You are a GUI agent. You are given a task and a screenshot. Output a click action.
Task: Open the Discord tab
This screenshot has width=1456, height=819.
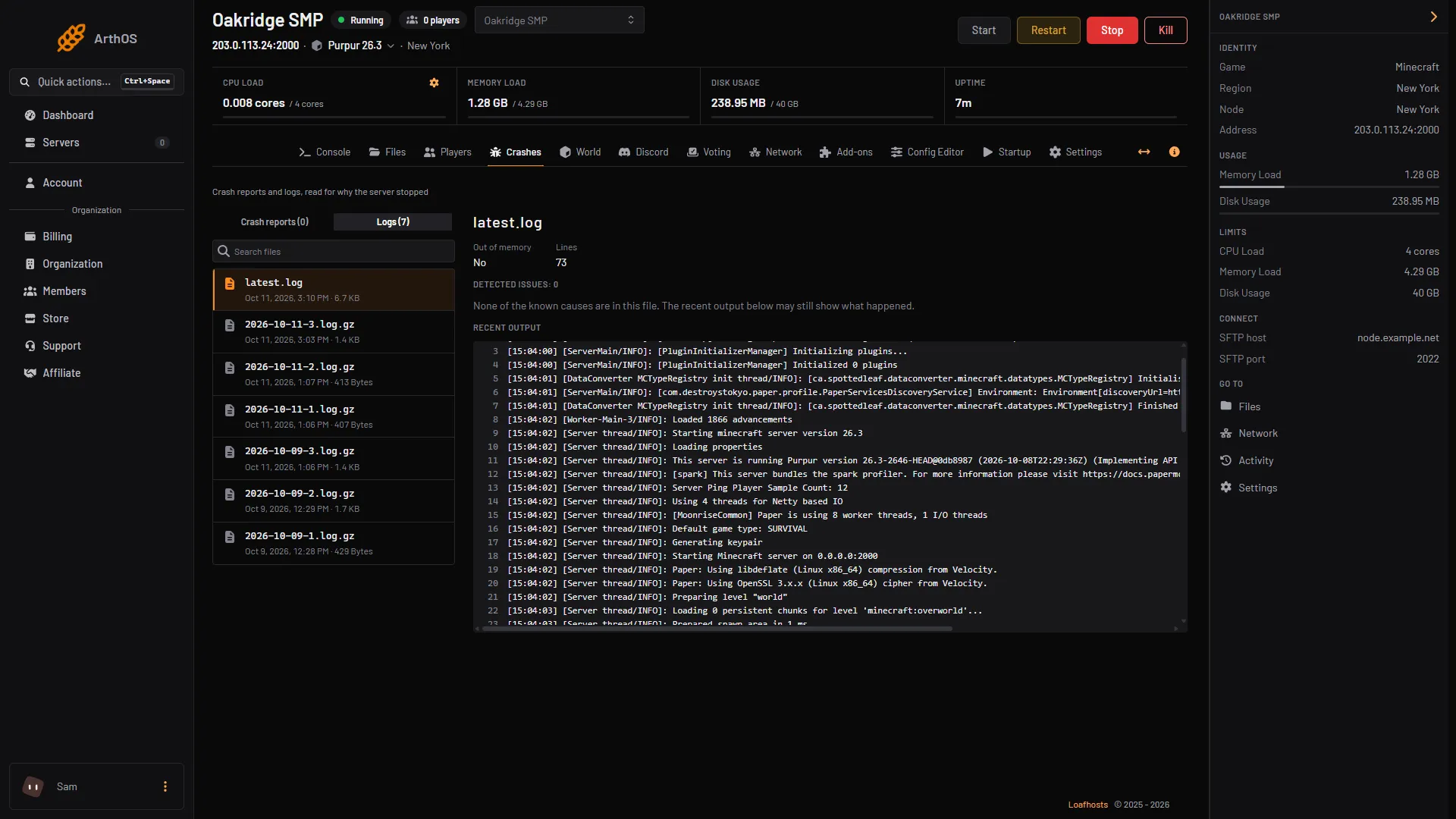coord(643,152)
